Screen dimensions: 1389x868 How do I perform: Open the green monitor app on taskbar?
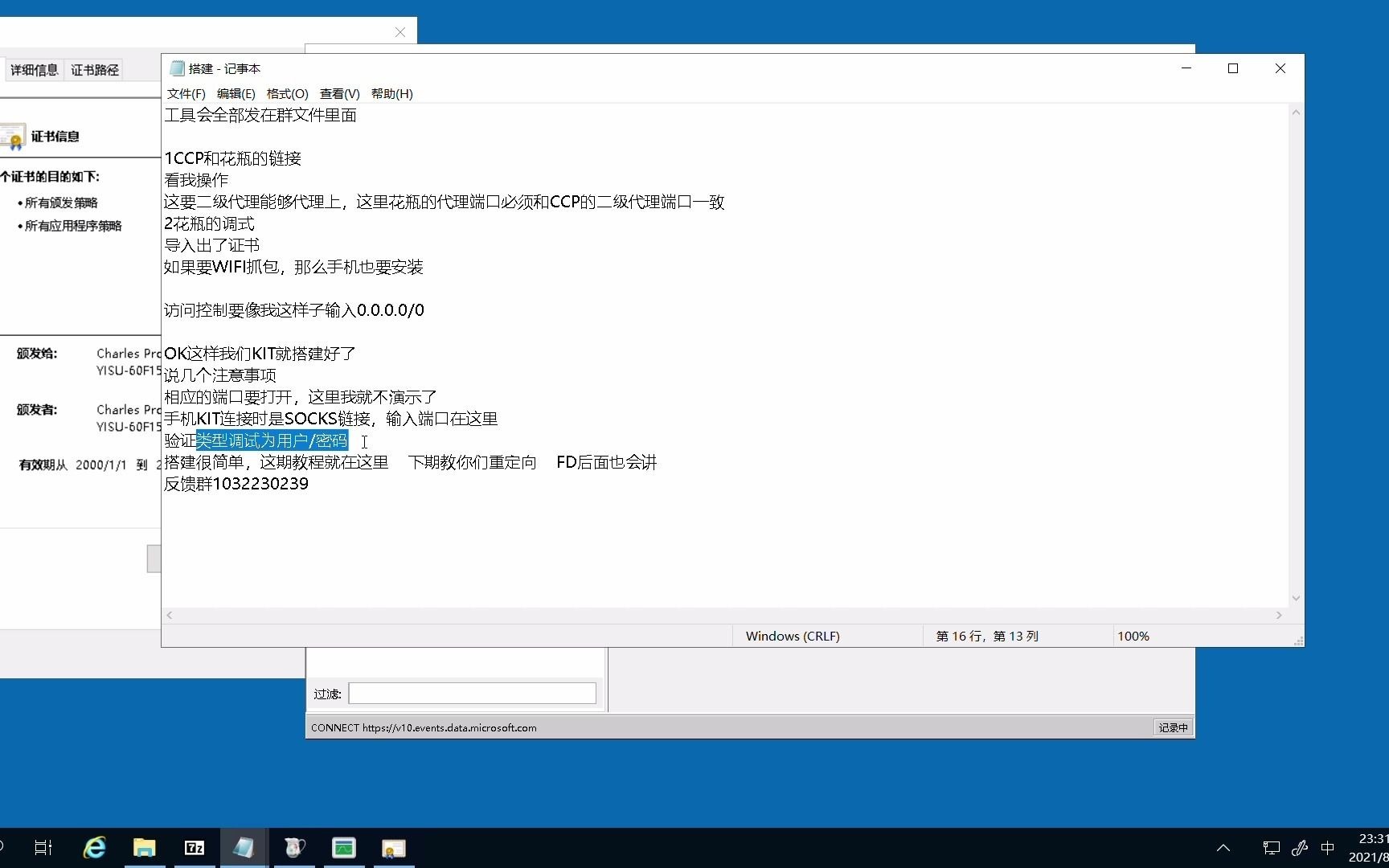[x=344, y=847]
